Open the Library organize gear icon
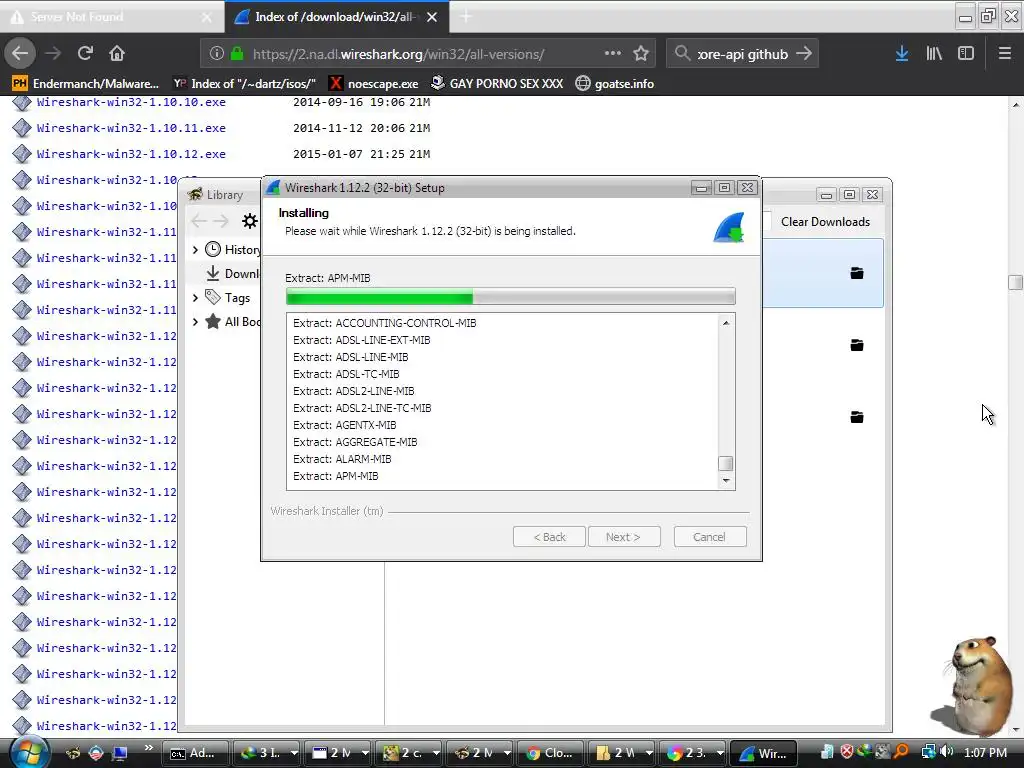The width and height of the screenshot is (1024, 768). click(x=249, y=221)
